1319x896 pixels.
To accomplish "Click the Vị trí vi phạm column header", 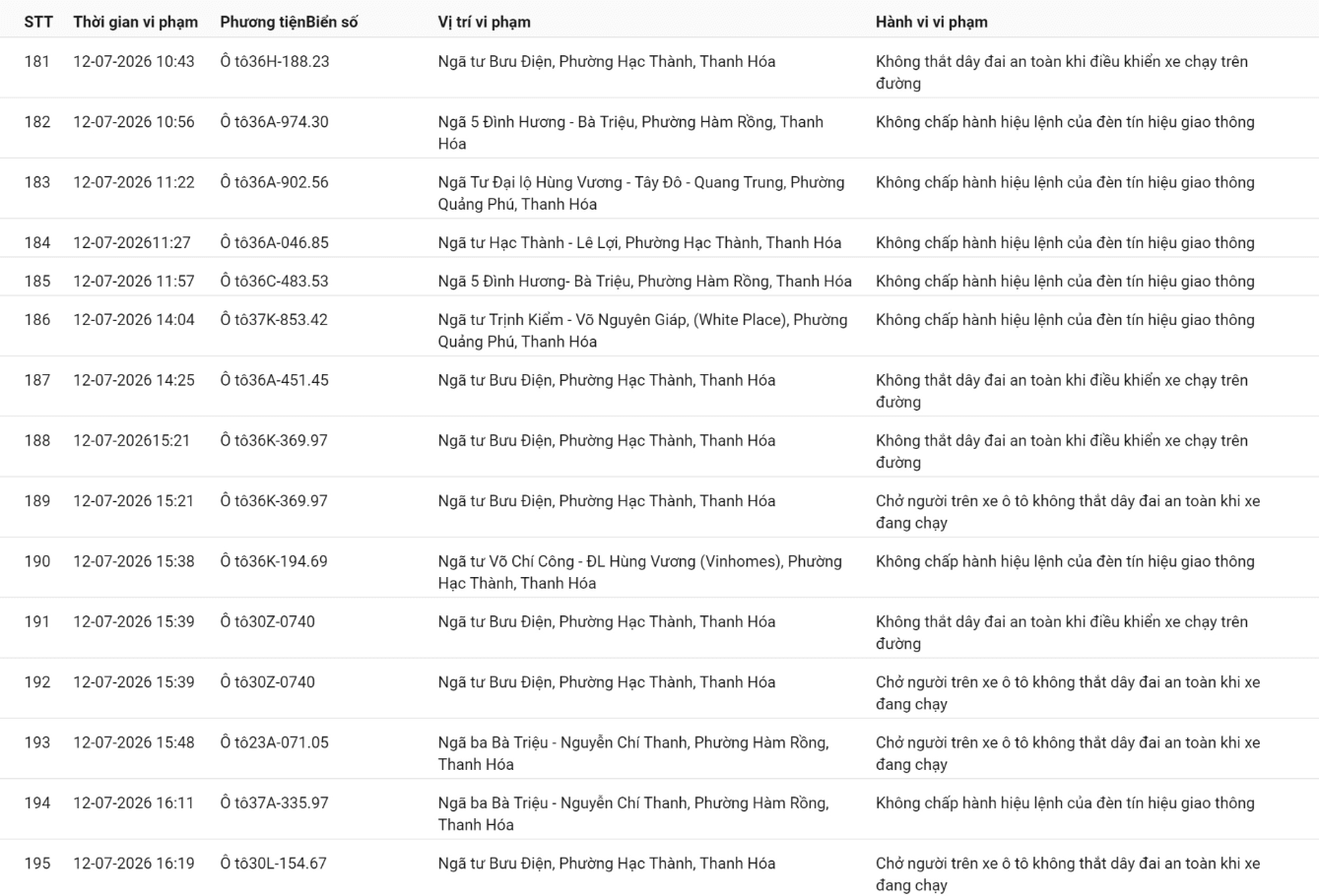I will [484, 22].
